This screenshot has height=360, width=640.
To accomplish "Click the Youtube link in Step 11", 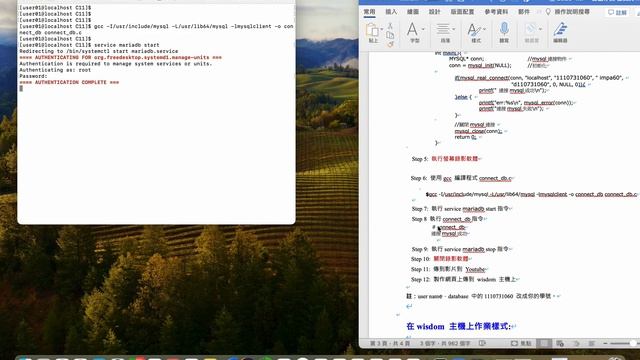I will [x=475, y=269].
